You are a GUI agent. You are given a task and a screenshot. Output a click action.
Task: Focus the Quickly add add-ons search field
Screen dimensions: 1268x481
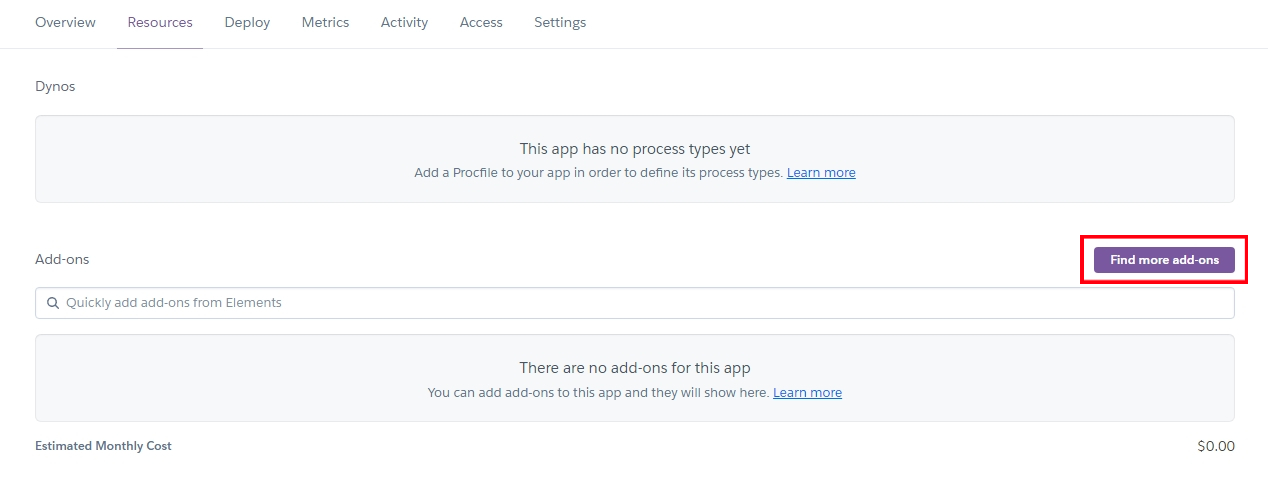[x=635, y=303]
